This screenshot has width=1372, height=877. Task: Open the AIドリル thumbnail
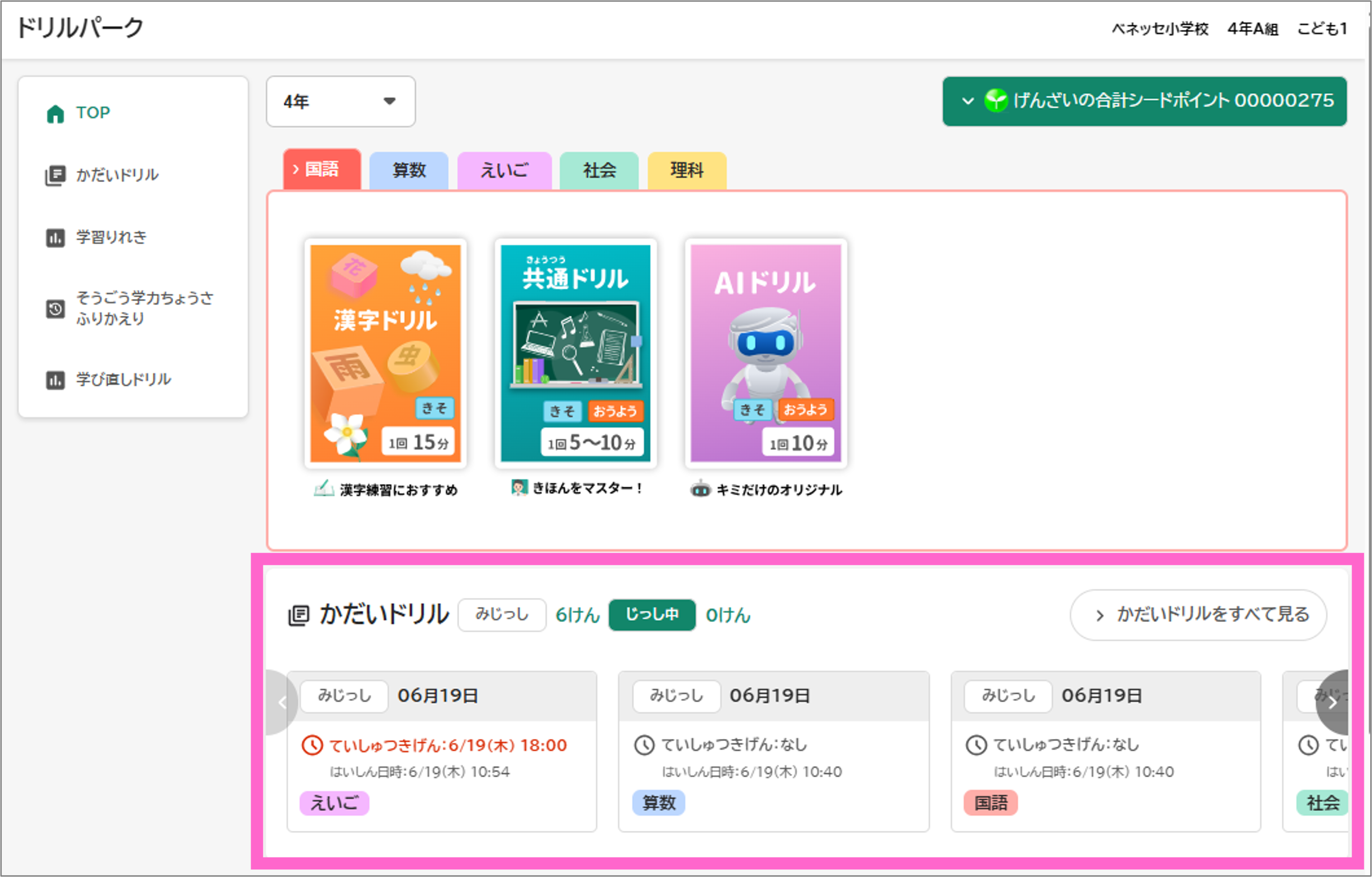766,354
